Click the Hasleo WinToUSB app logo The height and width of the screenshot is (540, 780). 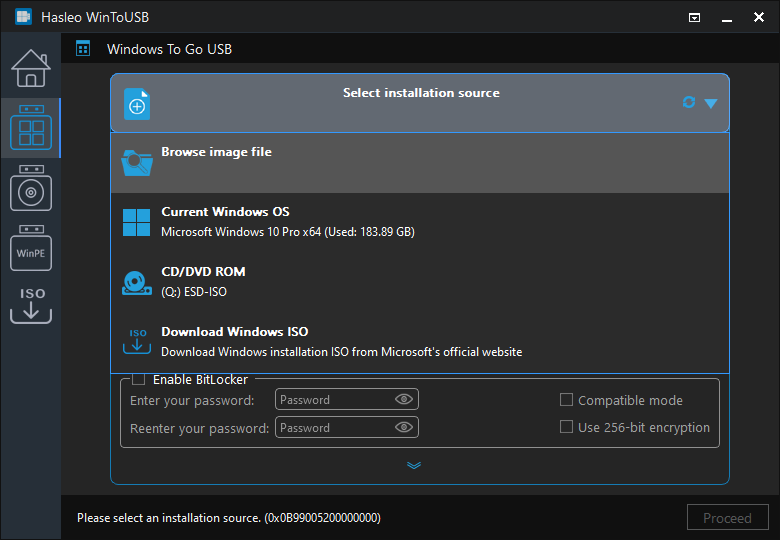(23, 17)
